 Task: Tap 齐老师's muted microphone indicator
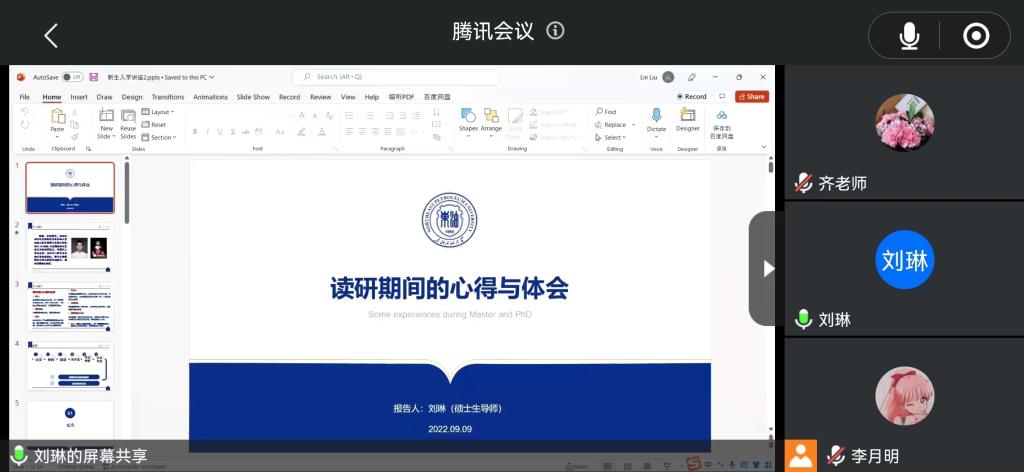point(803,183)
